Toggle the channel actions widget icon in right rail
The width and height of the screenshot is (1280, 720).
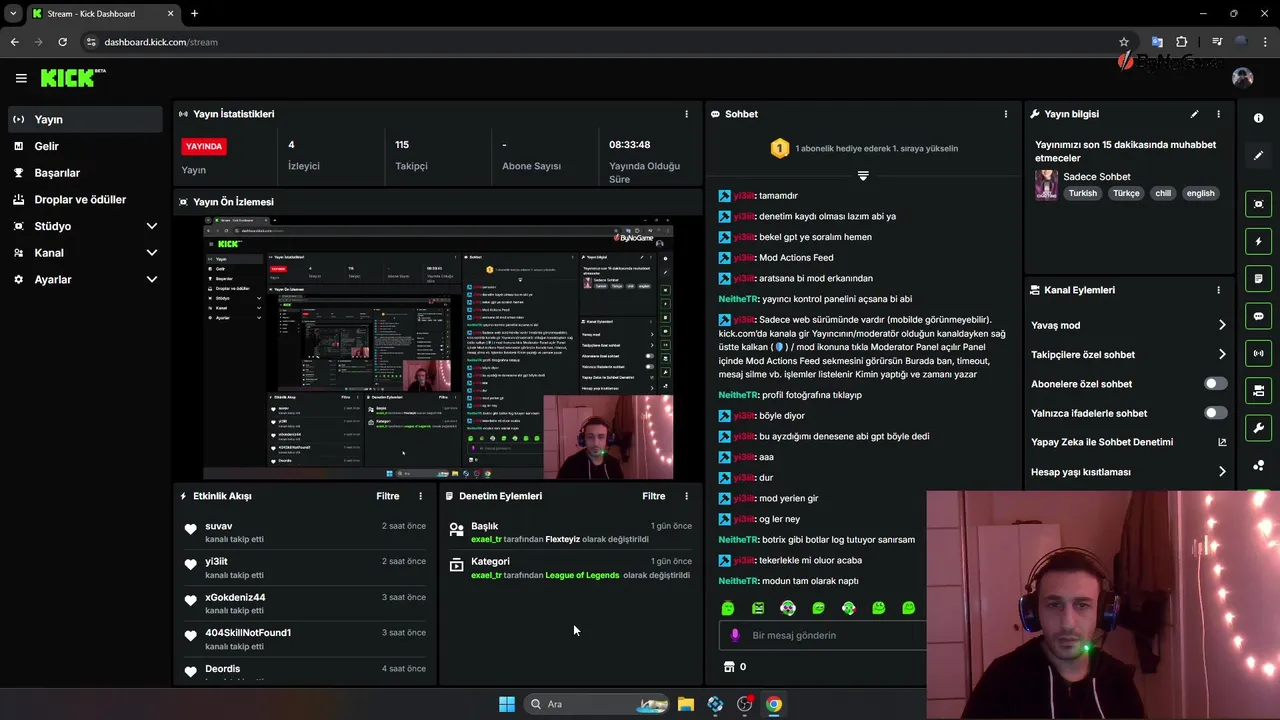[x=1258, y=390]
